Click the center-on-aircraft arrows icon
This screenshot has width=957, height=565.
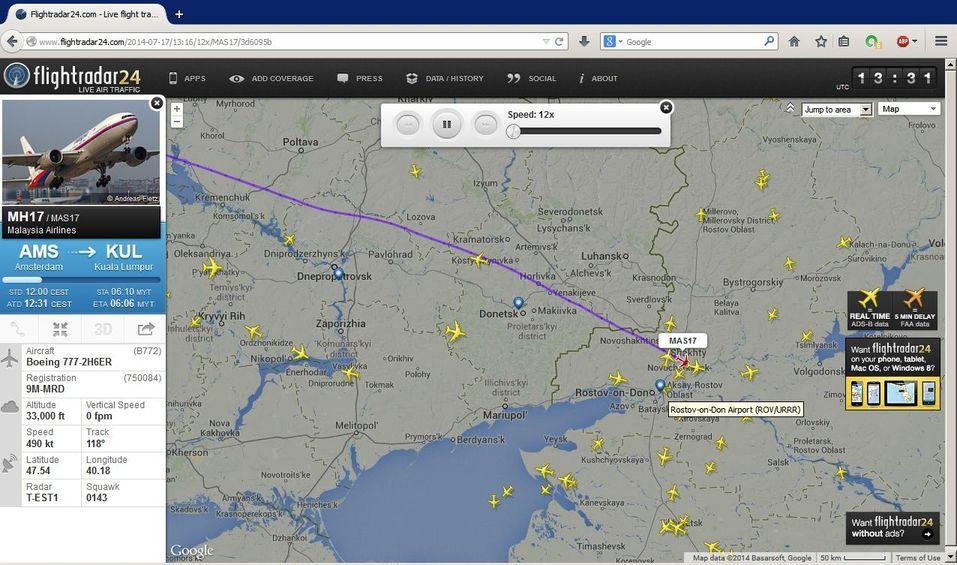pyautogui.click(x=60, y=329)
